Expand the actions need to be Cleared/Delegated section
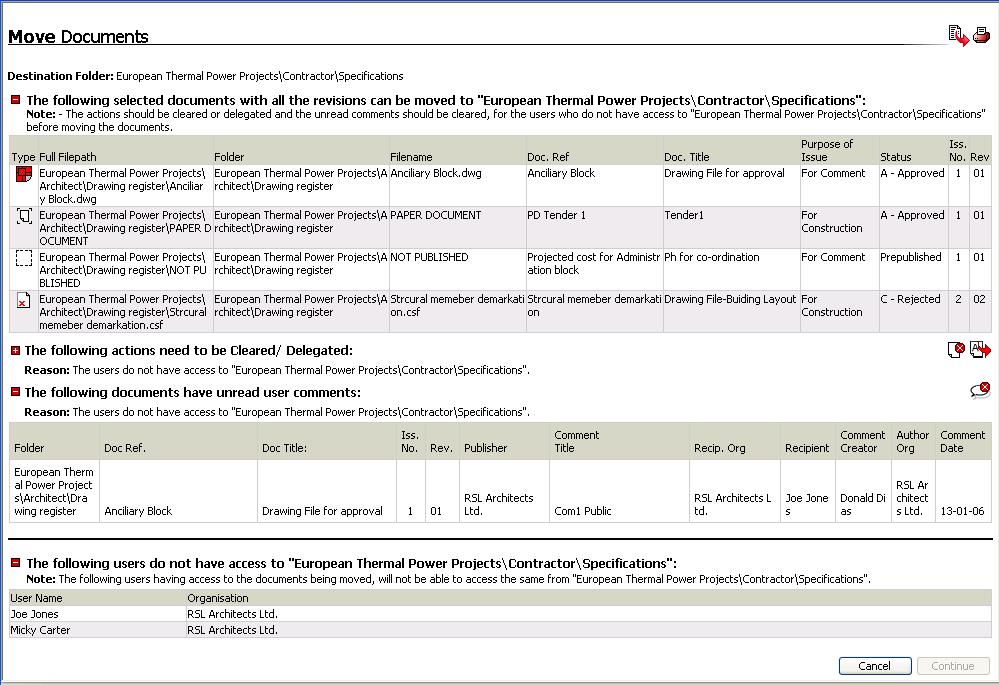The image size is (999, 685). click(15, 350)
